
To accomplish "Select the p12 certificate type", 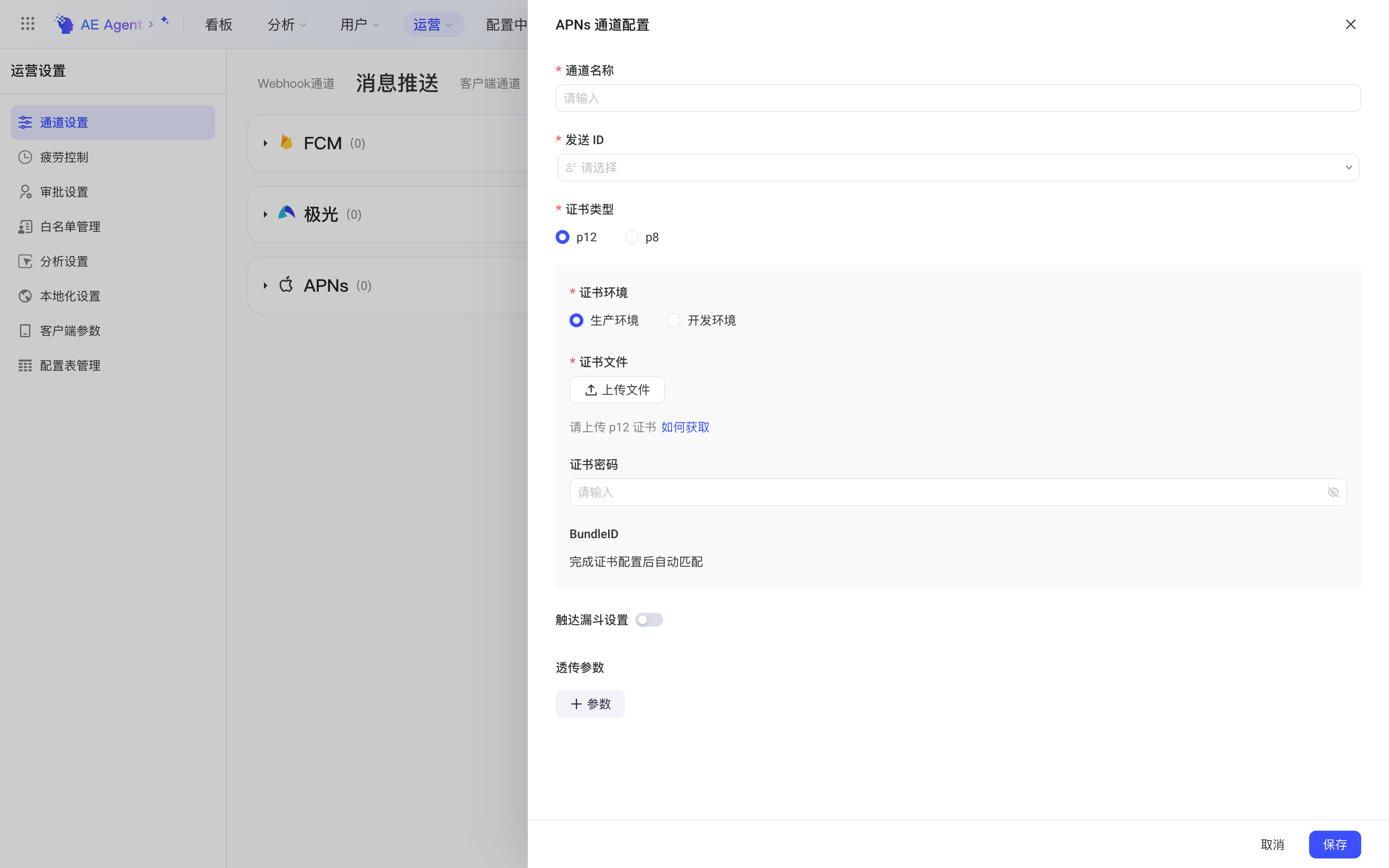I will point(563,237).
